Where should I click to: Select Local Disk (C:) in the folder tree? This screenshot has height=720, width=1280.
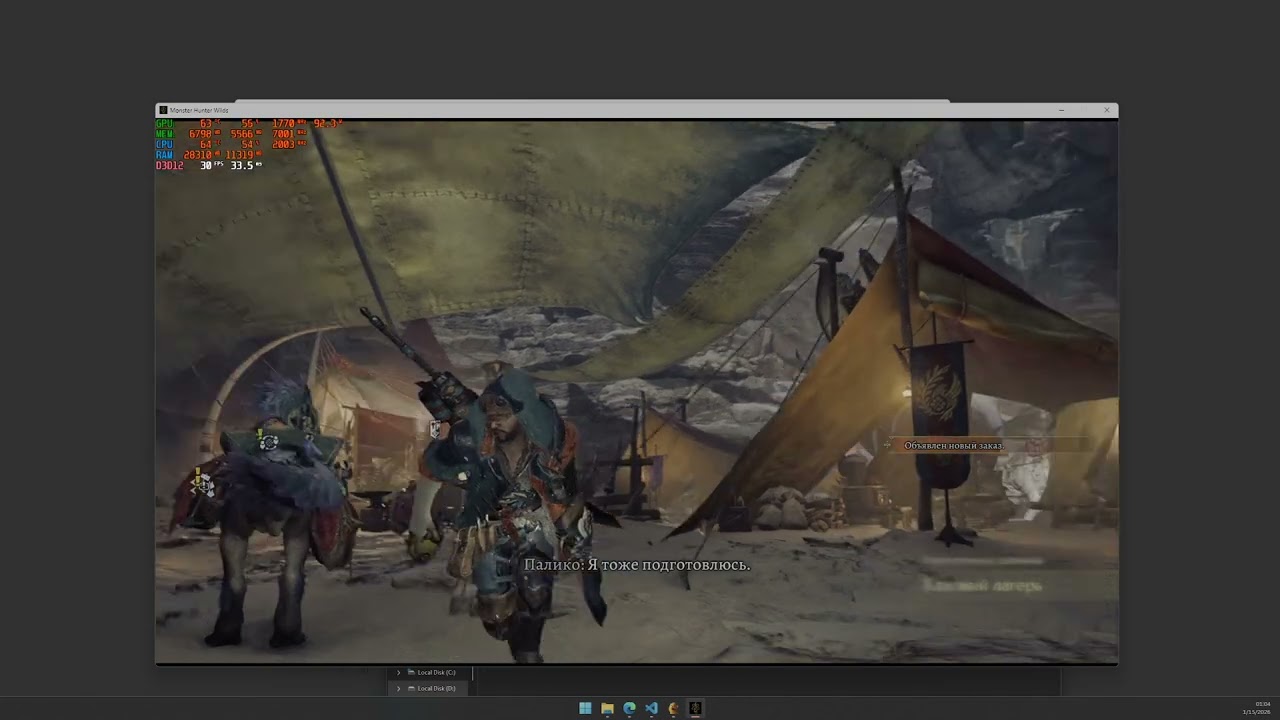436,673
